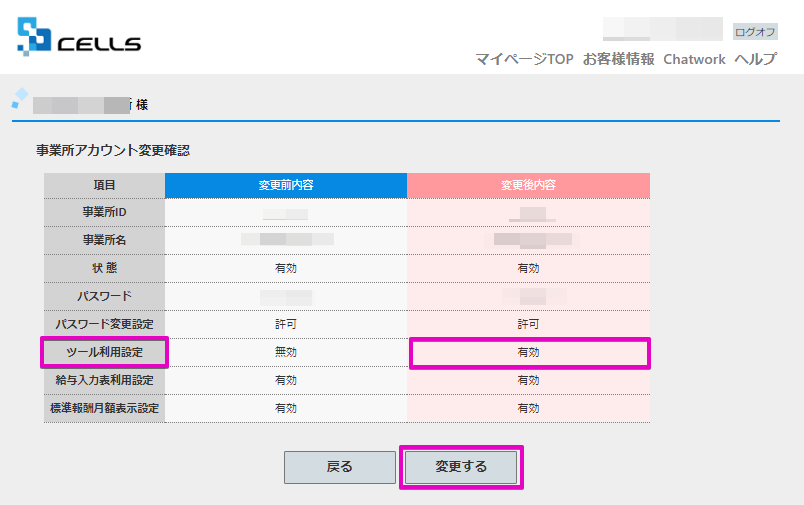Click the blue pencil icon beside customer name
Image resolution: width=804 pixels, height=505 pixels.
pos(20,98)
